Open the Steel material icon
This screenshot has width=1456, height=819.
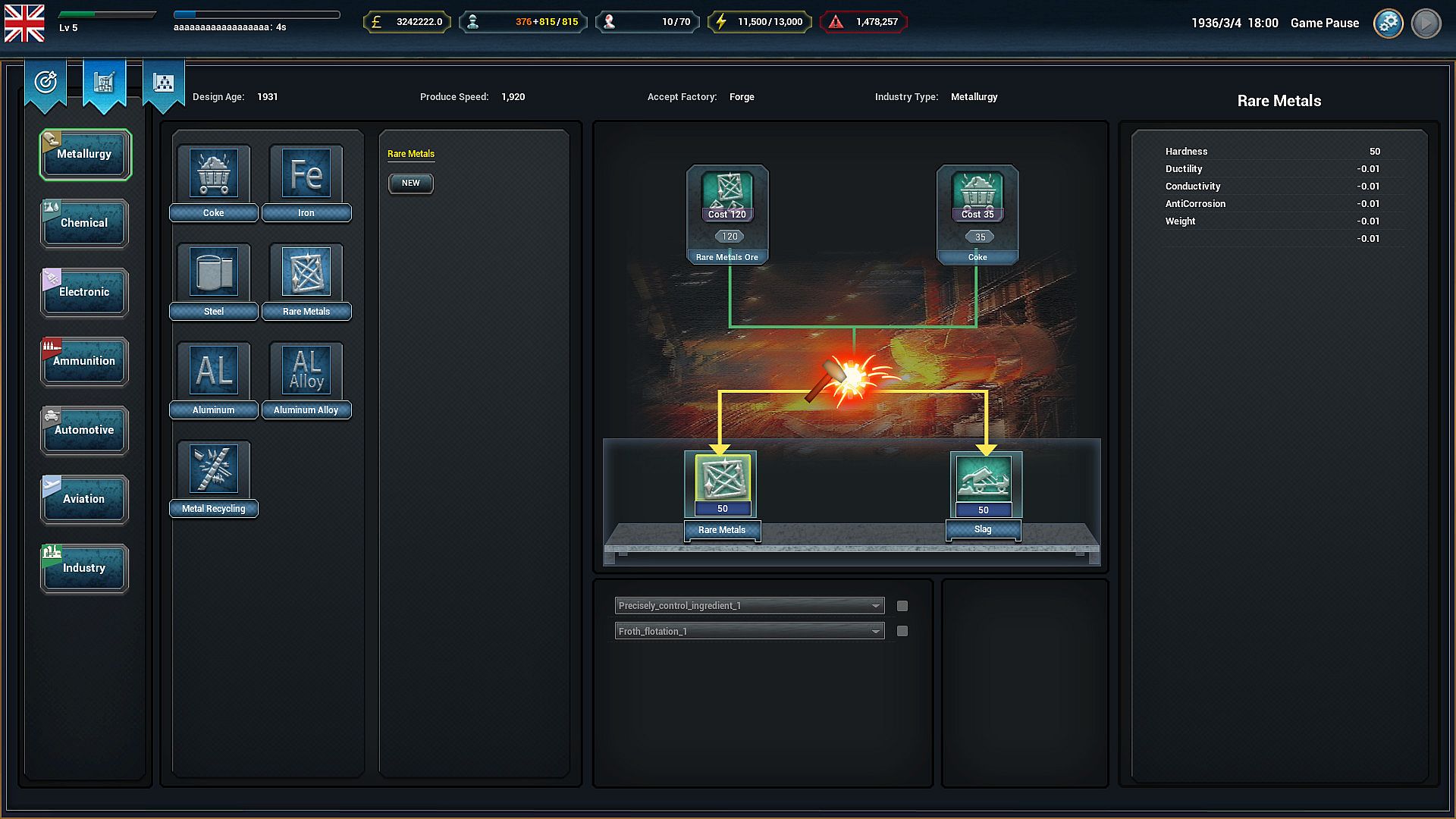point(214,272)
